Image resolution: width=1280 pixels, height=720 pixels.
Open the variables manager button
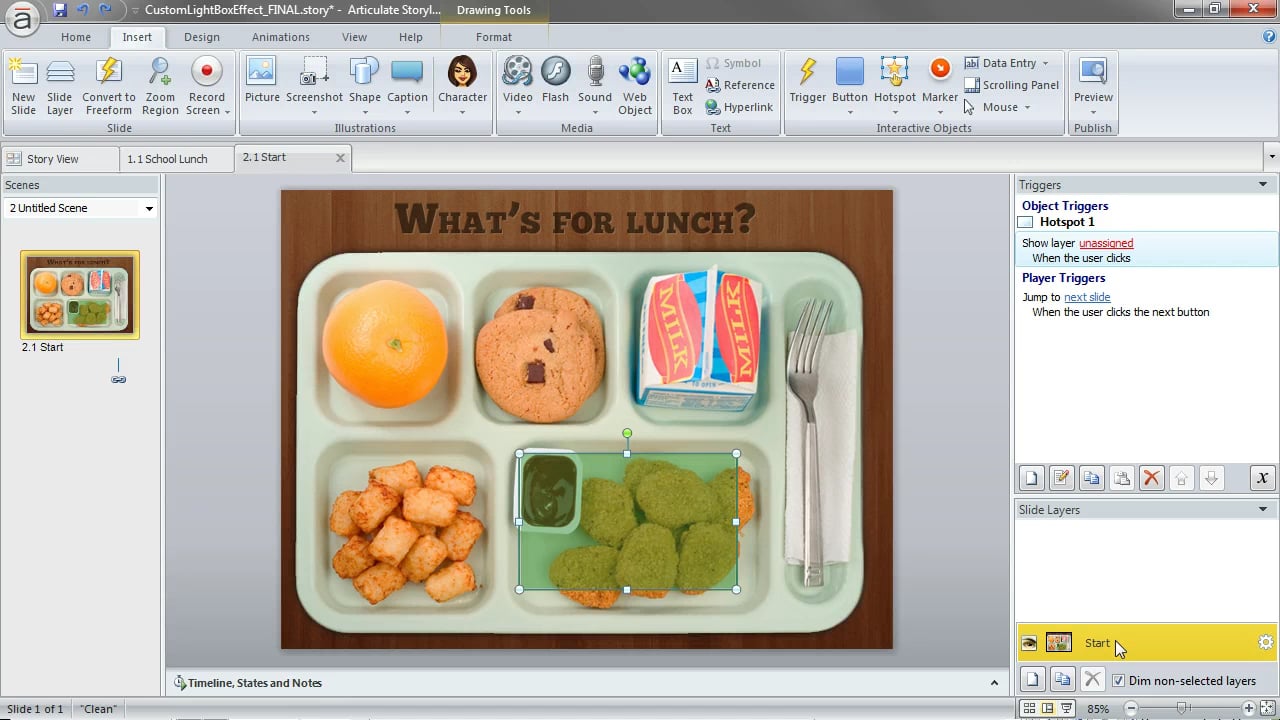click(1262, 478)
